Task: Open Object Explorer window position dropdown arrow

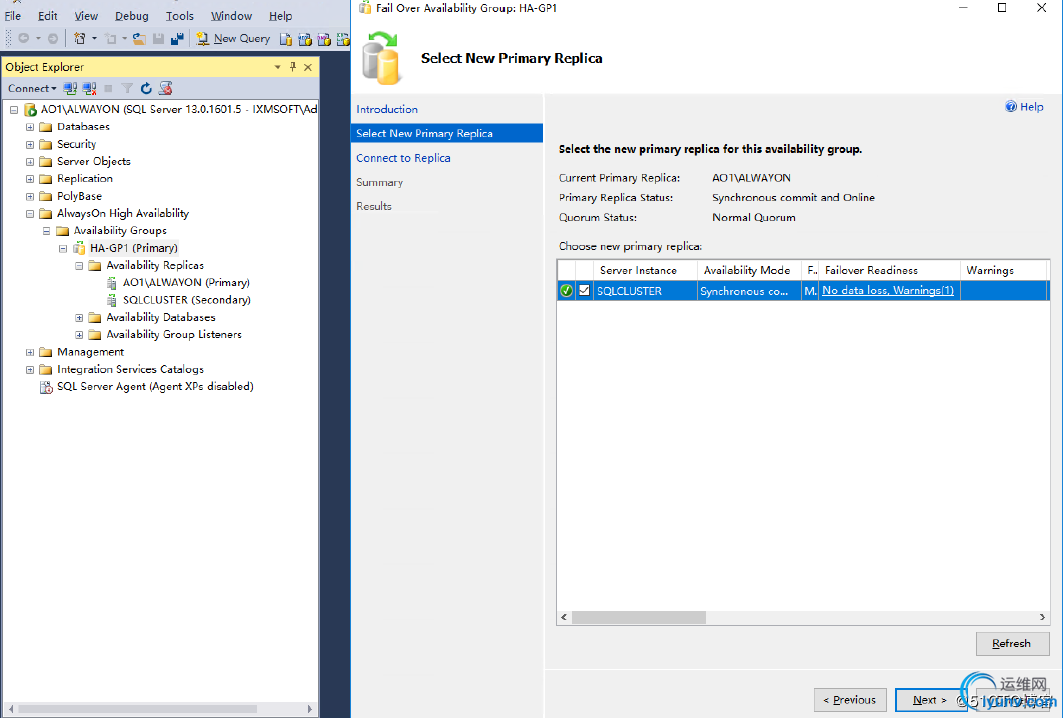Action: (277, 67)
